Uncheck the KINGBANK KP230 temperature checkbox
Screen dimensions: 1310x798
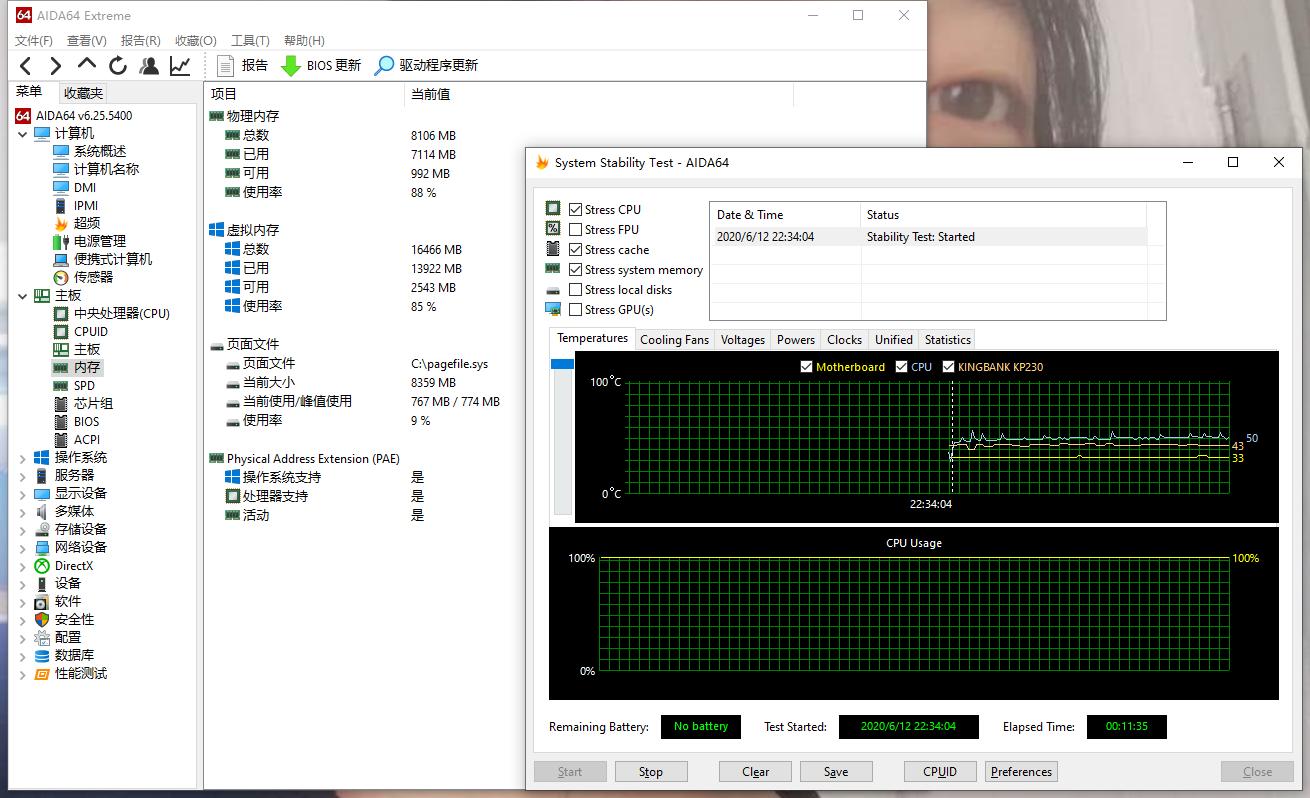pyautogui.click(x=948, y=367)
